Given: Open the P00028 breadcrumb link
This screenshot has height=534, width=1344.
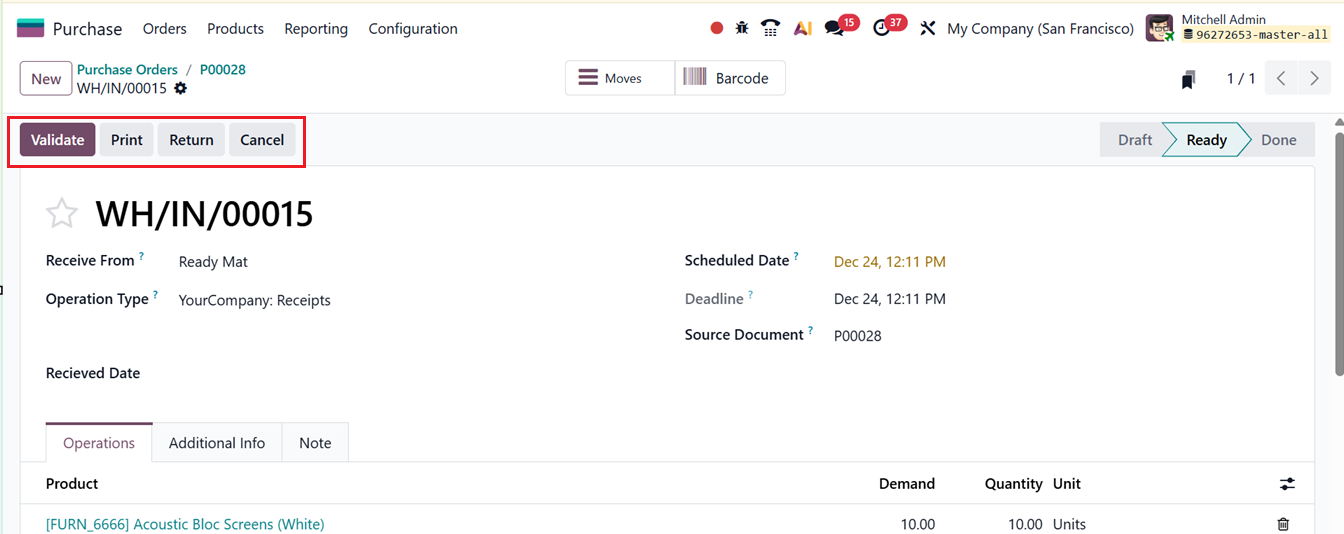Looking at the screenshot, I should (x=223, y=70).
